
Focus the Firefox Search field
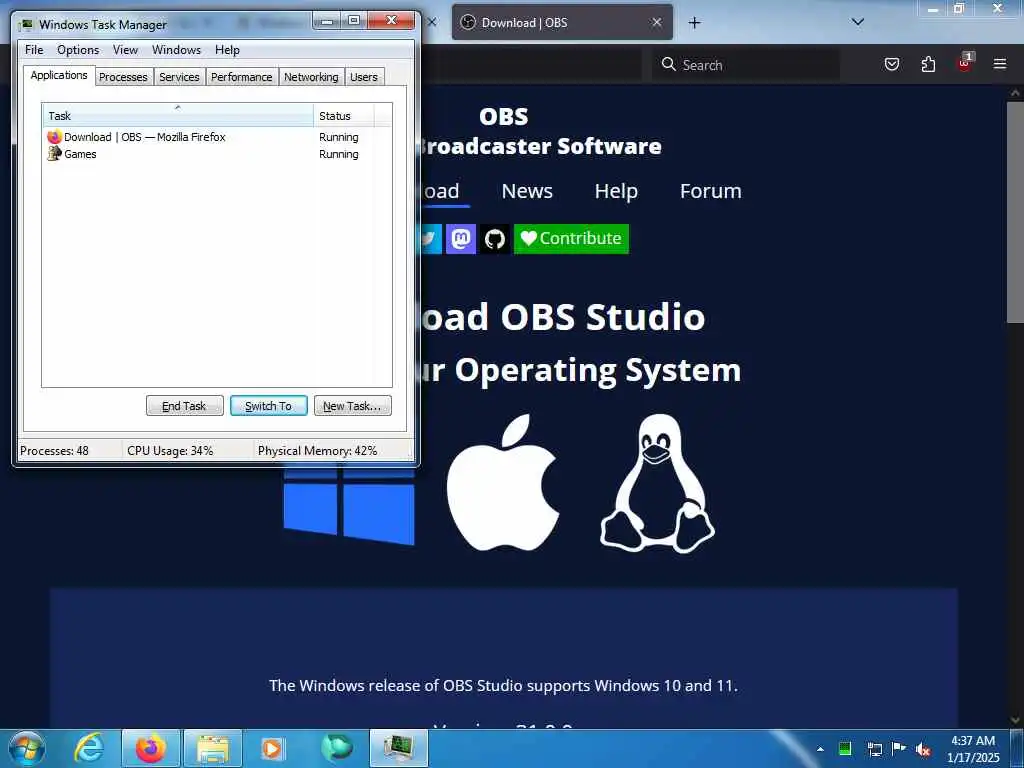tap(746, 65)
